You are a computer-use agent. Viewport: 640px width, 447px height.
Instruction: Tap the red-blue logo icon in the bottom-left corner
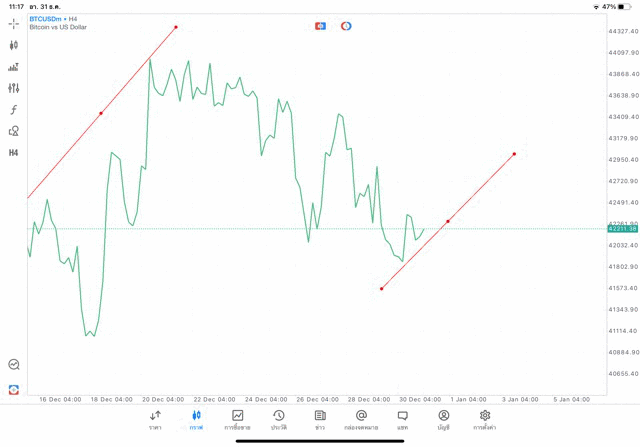coord(14,389)
